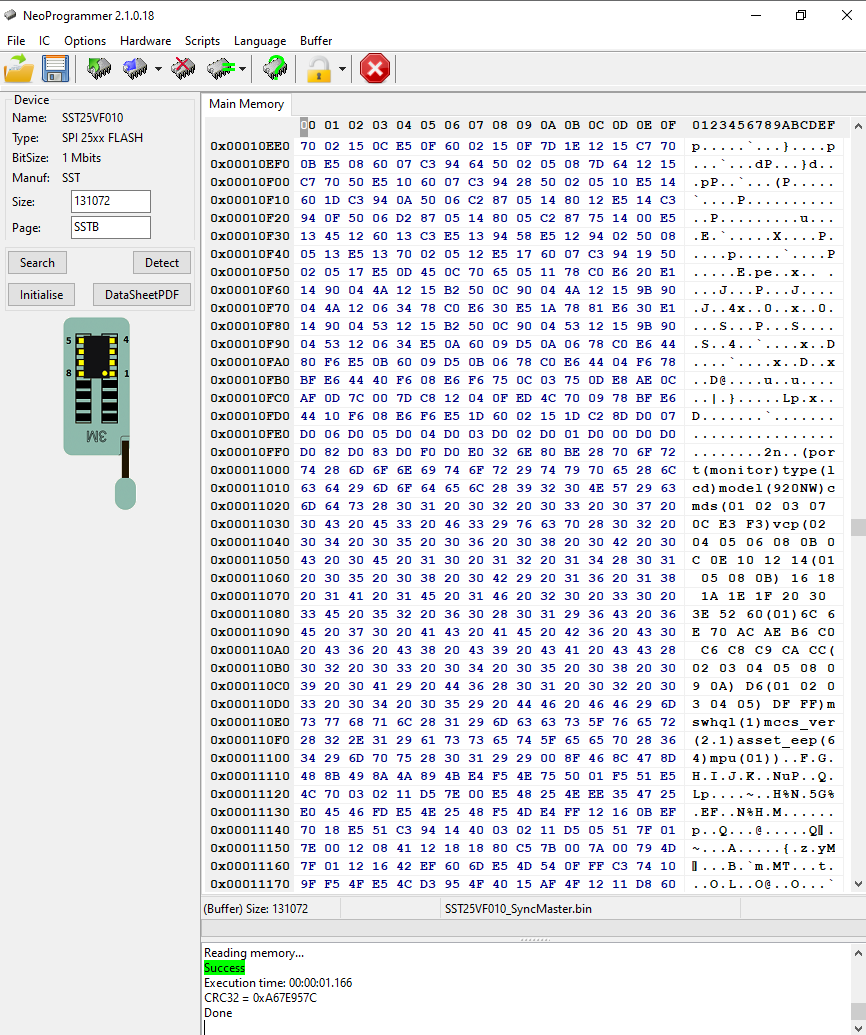The height and width of the screenshot is (1035, 866).
Task: Click address row 0x00011000
Action: 250,470
